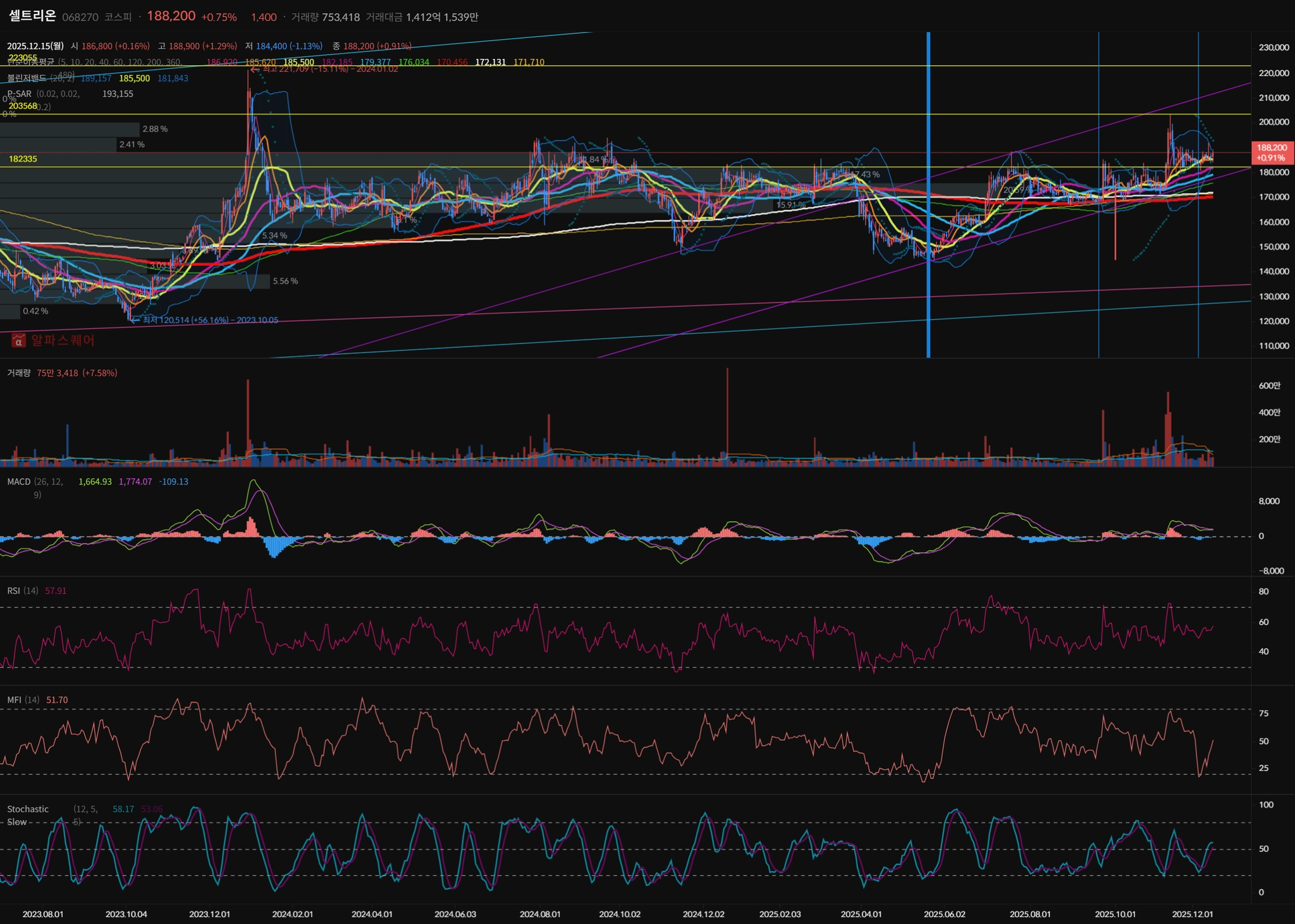Click the yellow 182335 horizontal line label
This screenshot has height=924, width=1295.
pyautogui.click(x=23, y=159)
